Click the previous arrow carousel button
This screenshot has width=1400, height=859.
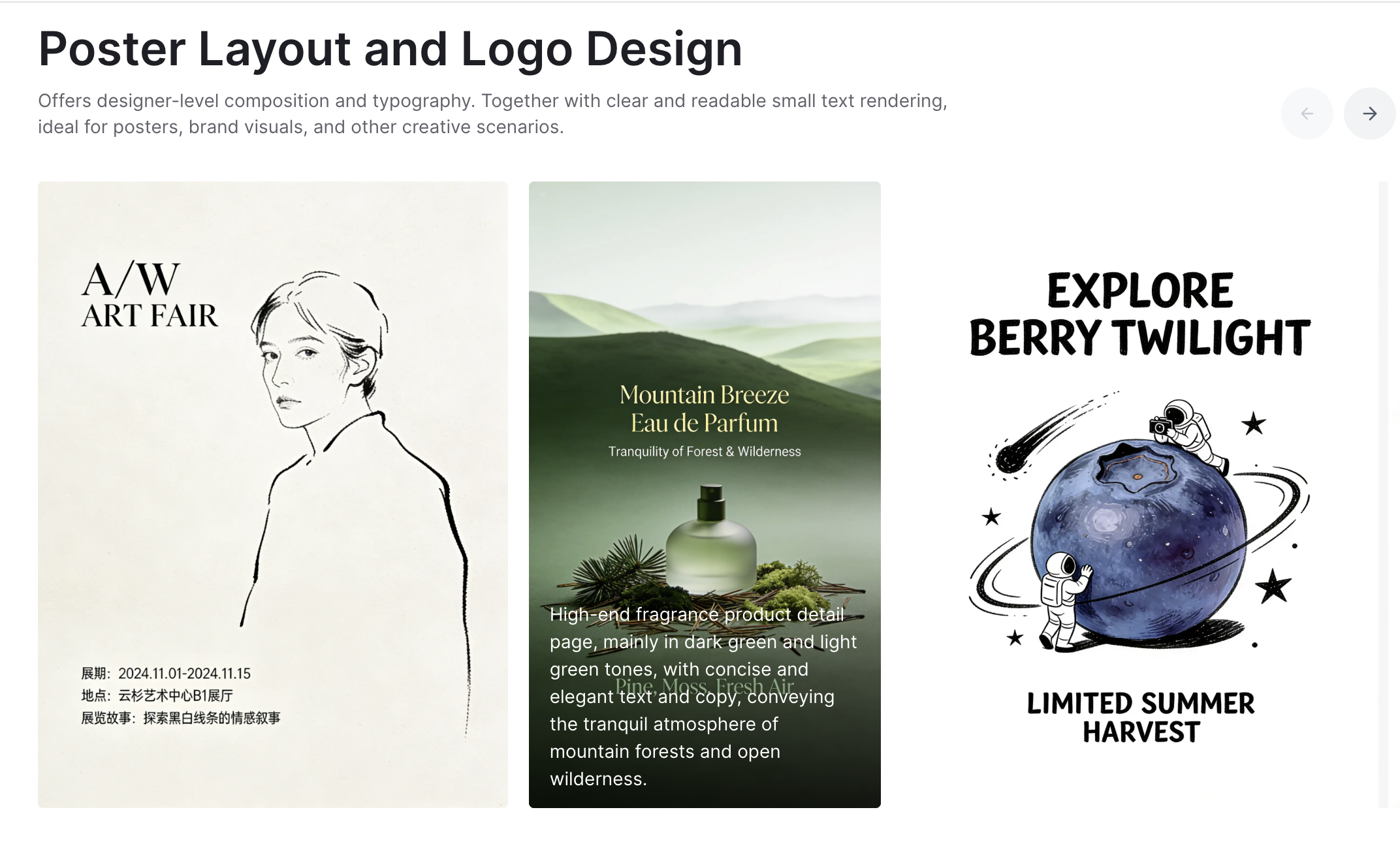point(1307,114)
